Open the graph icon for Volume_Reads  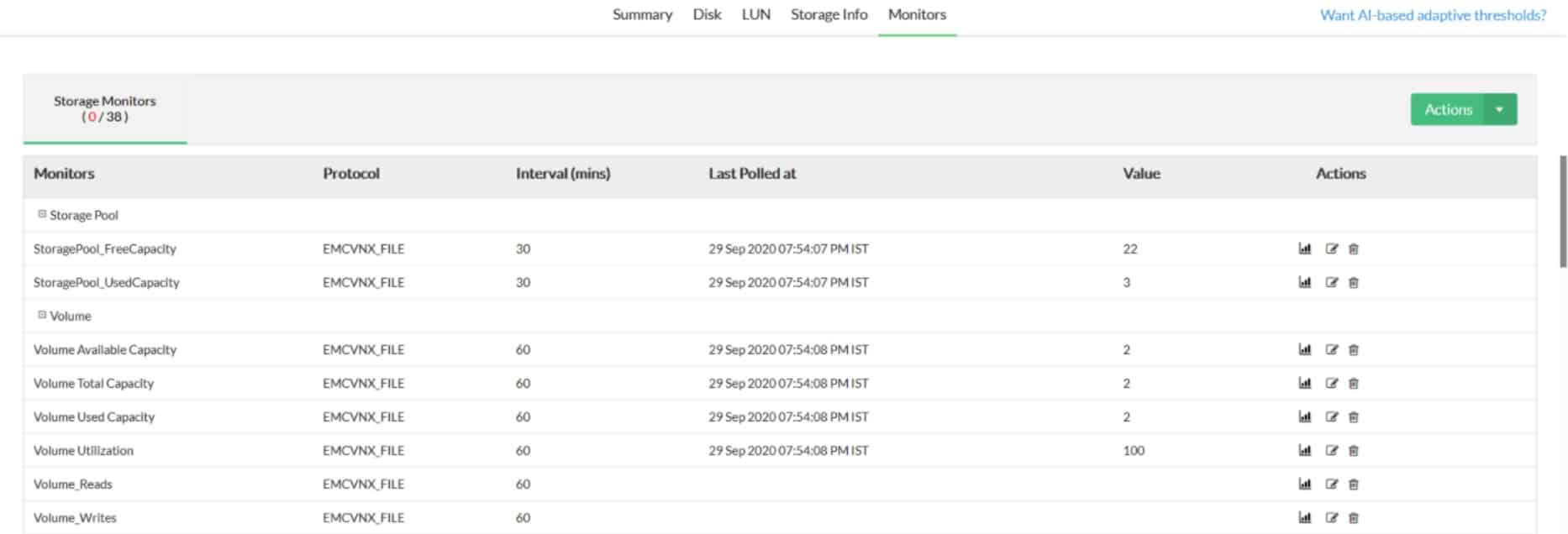point(1303,484)
